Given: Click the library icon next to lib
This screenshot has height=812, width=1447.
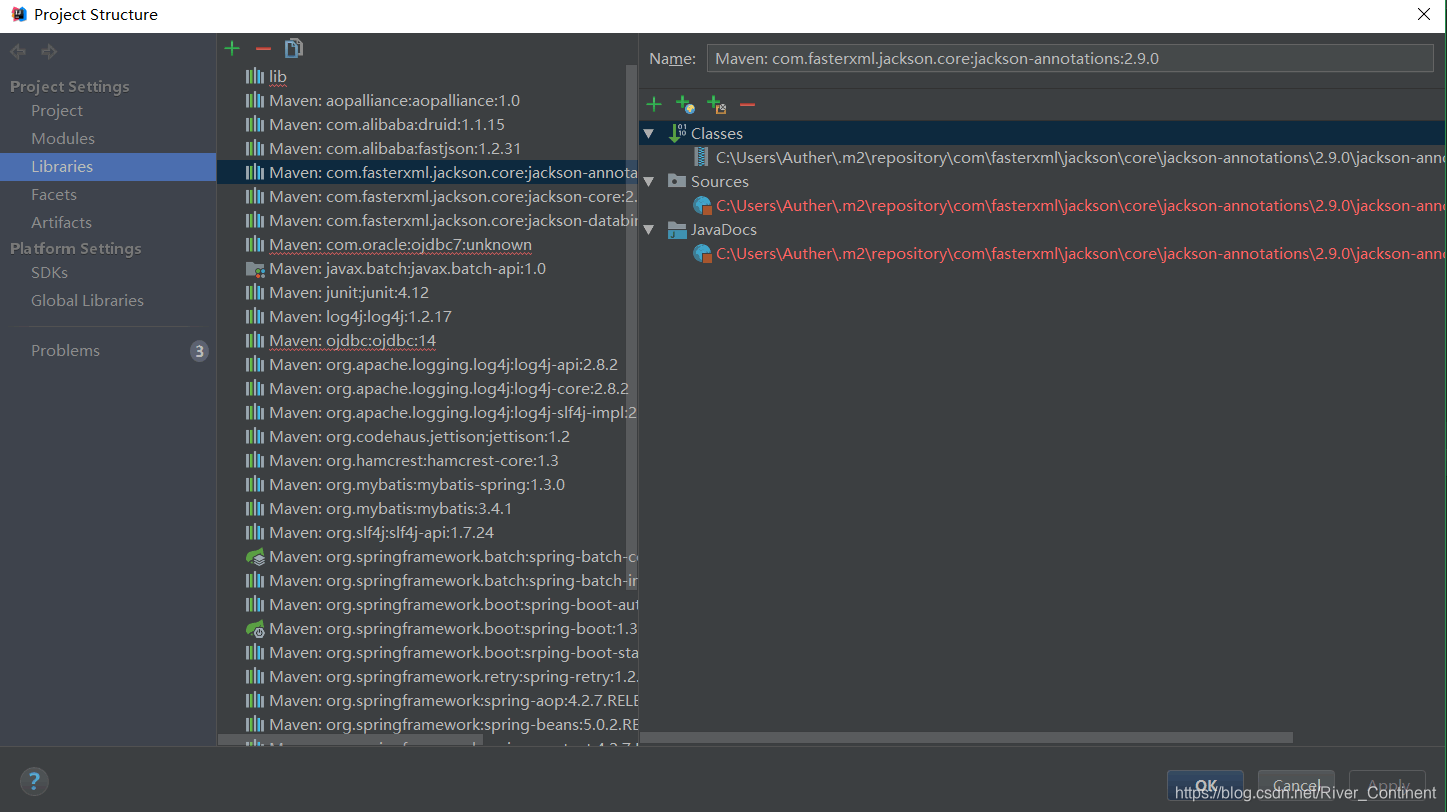Looking at the screenshot, I should (x=255, y=76).
